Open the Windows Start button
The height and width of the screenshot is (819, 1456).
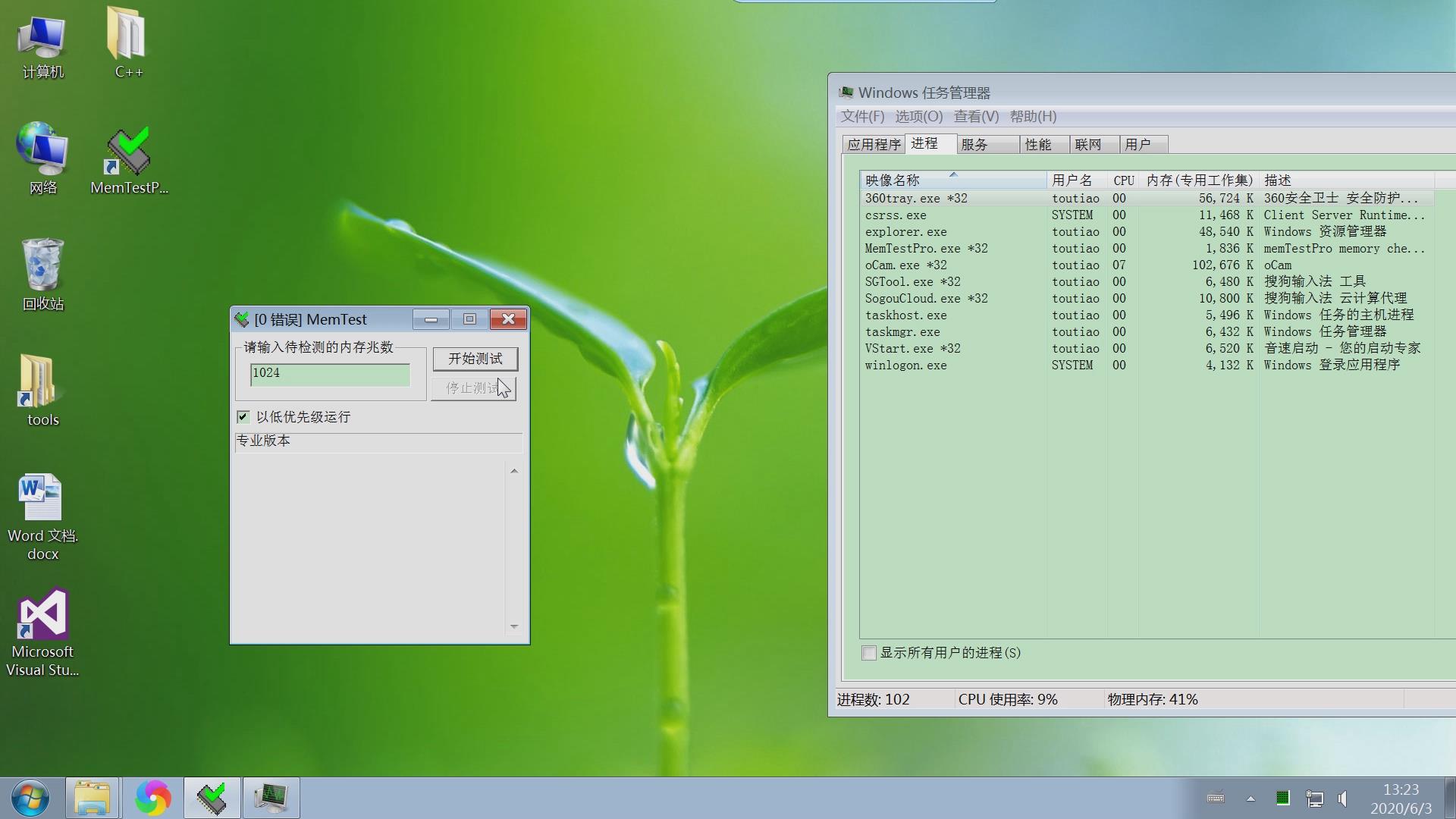tap(30, 798)
